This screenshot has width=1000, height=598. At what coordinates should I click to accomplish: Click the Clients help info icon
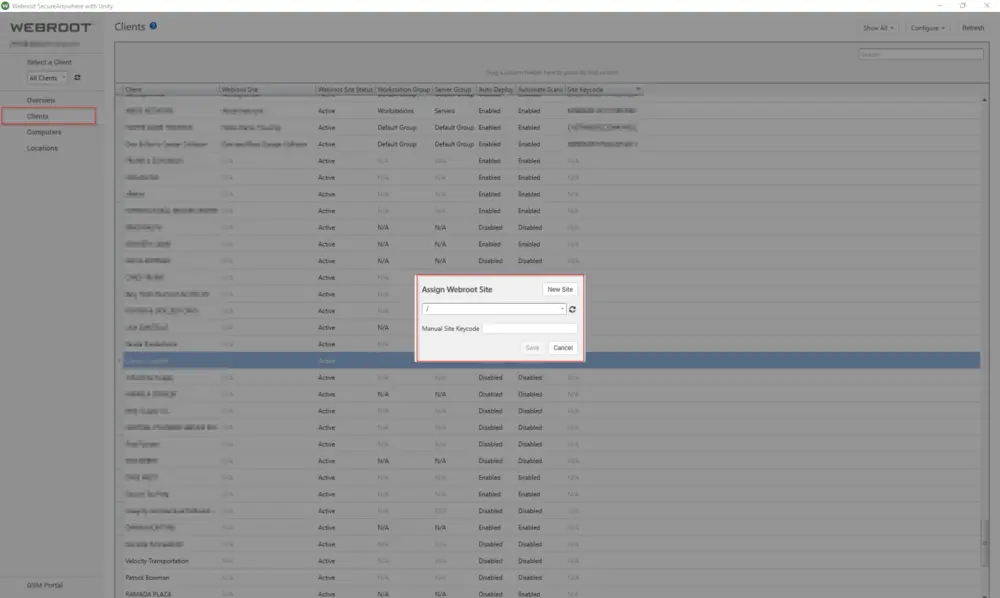(153, 26)
